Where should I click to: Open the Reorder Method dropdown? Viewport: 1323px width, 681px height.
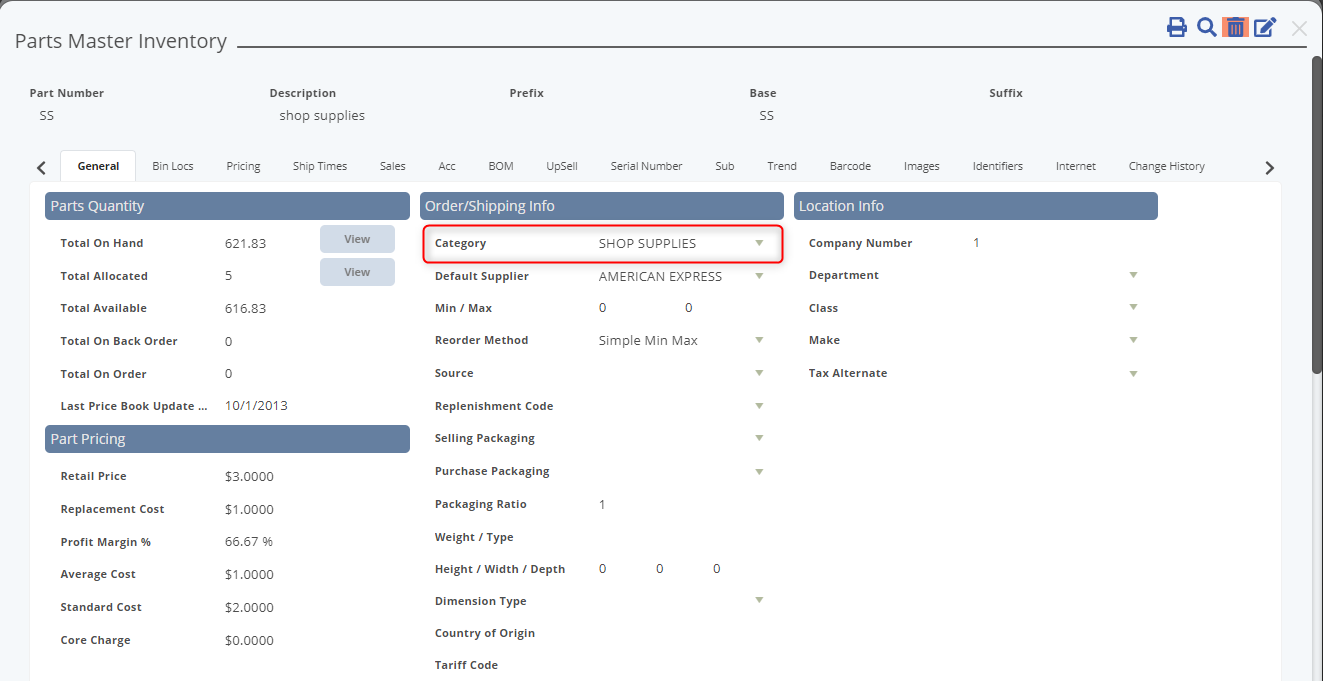pyautogui.click(x=759, y=340)
